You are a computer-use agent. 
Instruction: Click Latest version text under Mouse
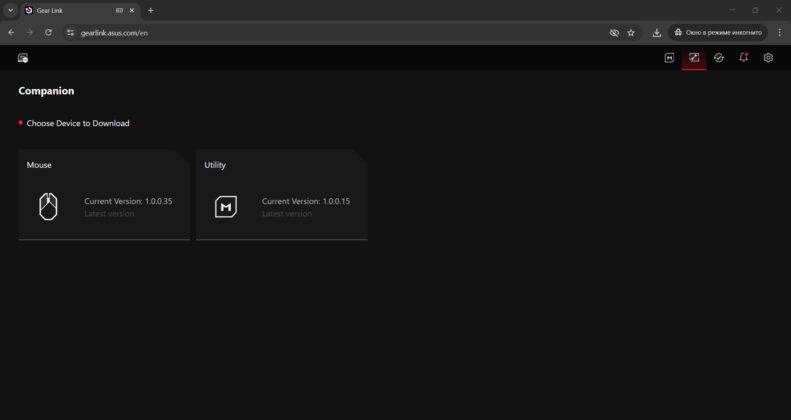[109, 214]
